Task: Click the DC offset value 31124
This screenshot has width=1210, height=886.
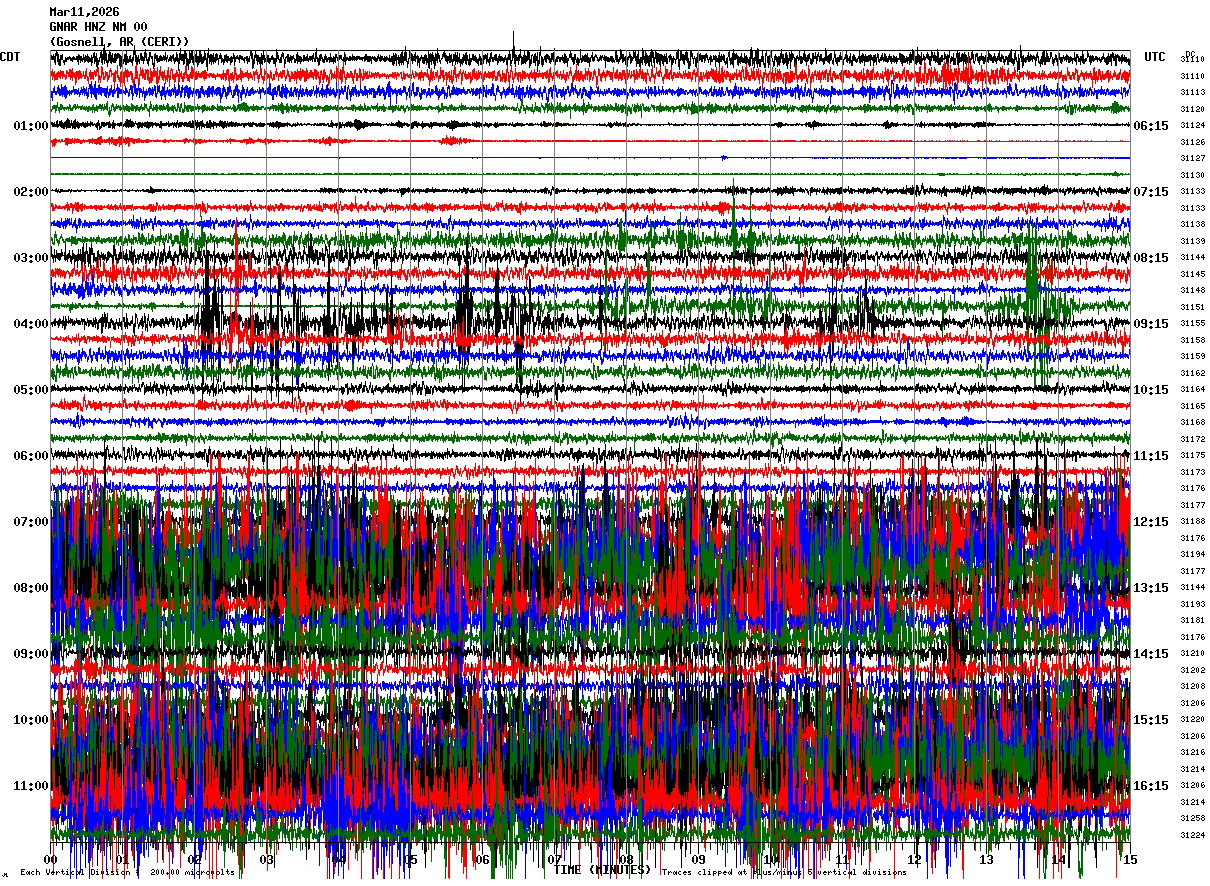Action: pos(1192,125)
